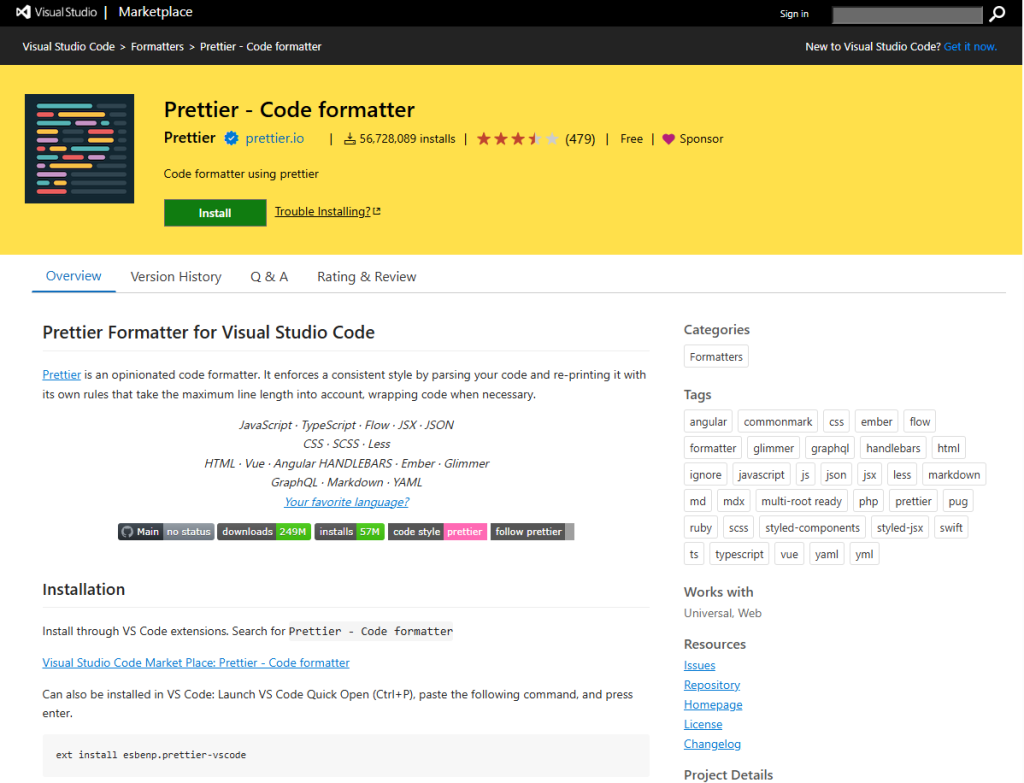
Task: Select the markdown tag
Action: click(x=953, y=475)
